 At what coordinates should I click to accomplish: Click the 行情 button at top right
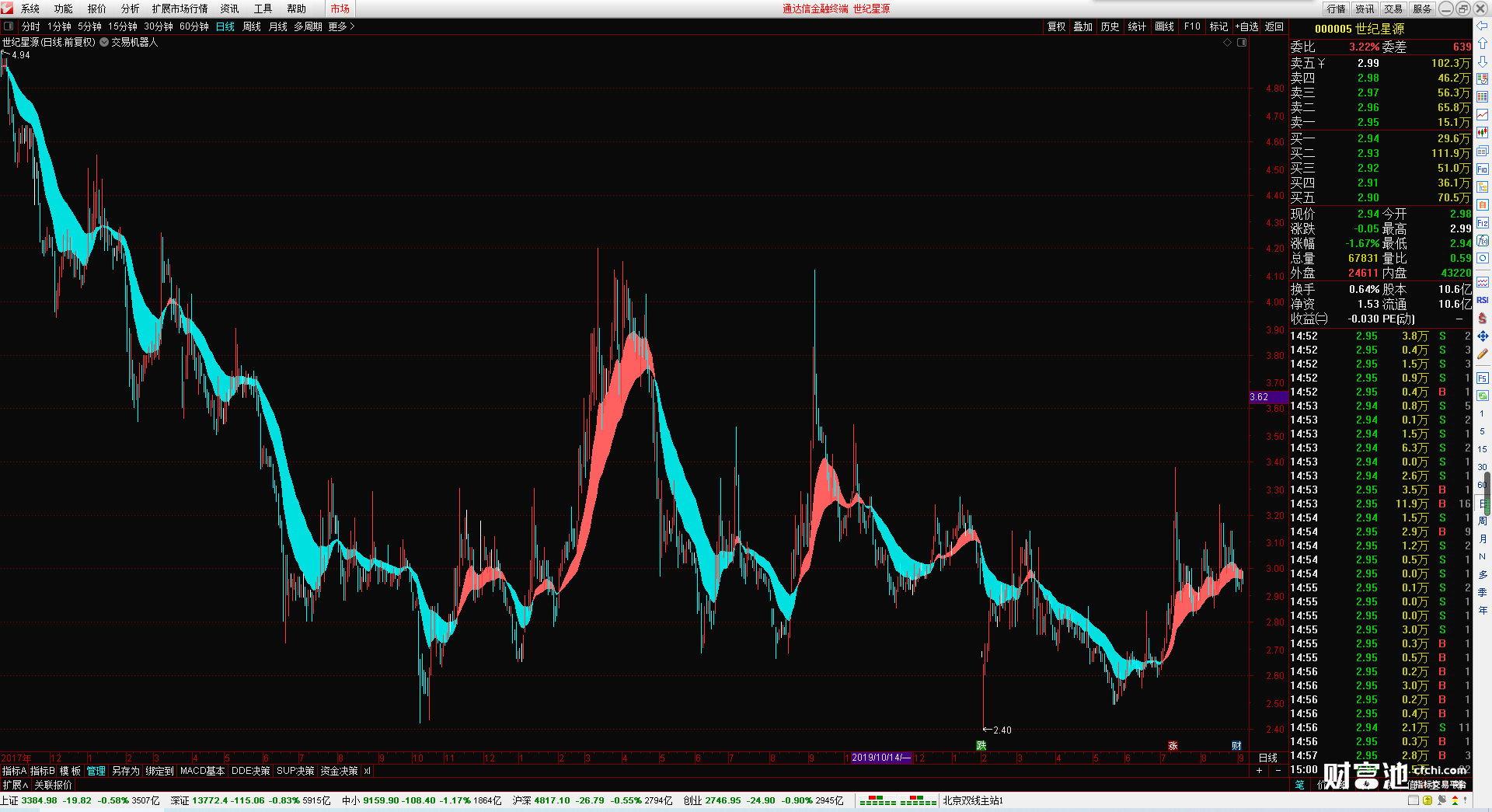[x=1337, y=9]
